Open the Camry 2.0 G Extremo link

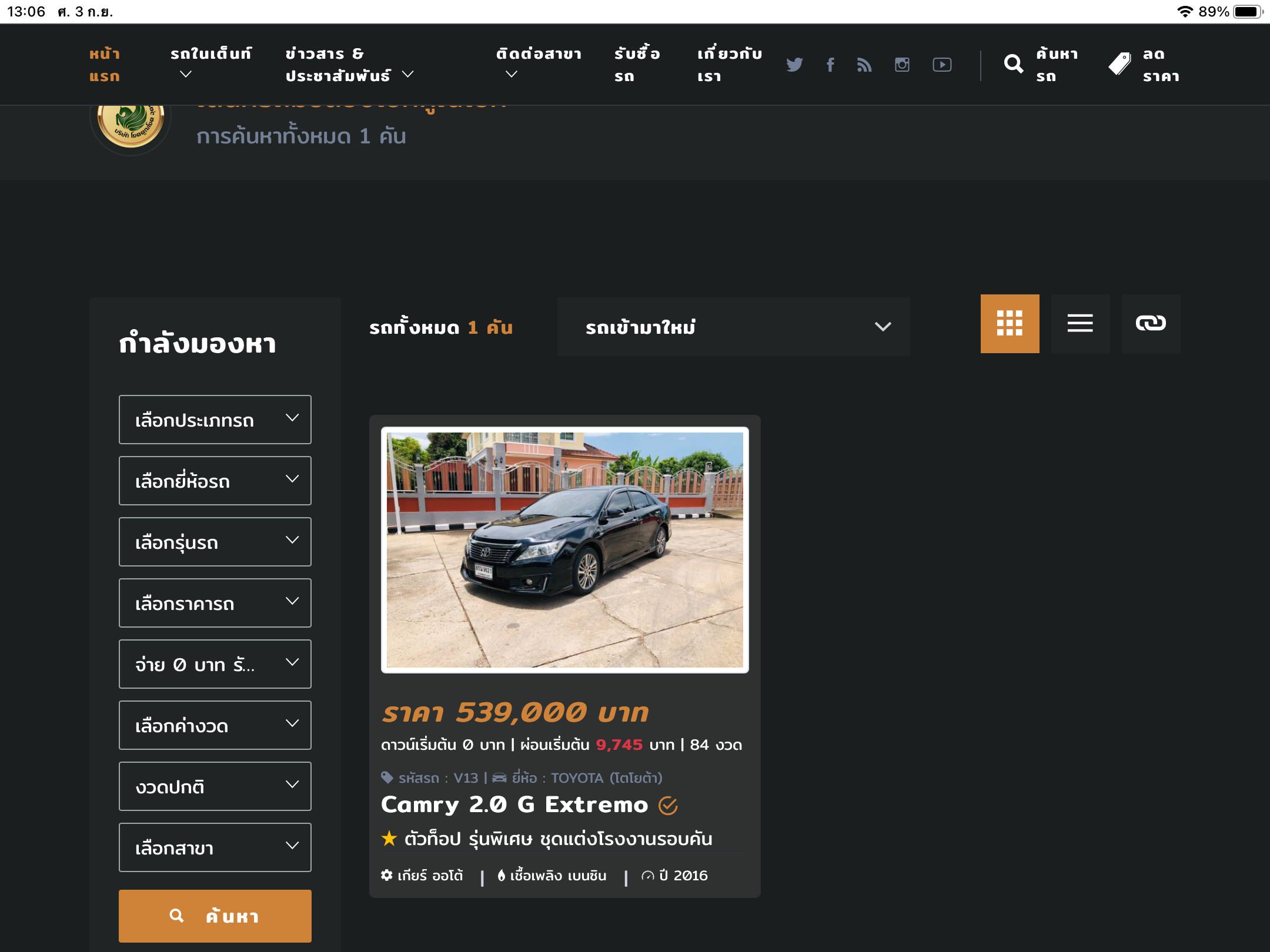click(x=514, y=804)
